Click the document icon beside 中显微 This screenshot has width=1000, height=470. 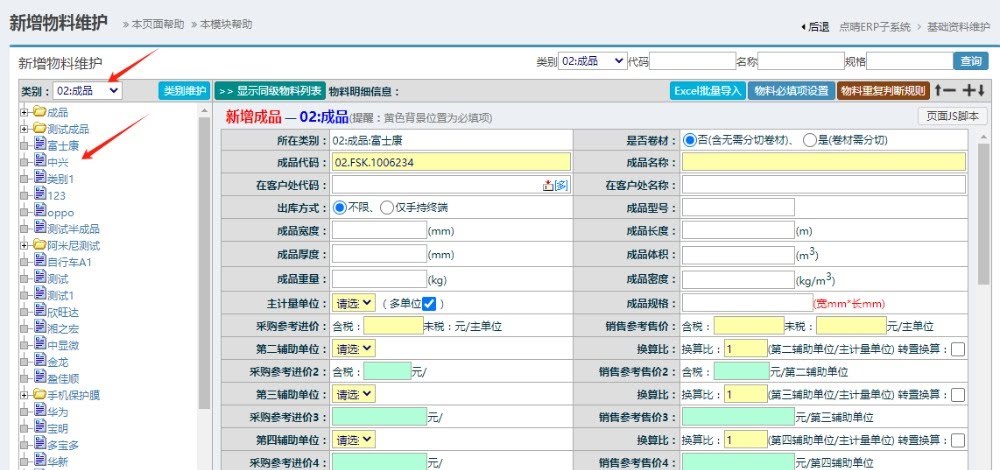coord(40,344)
